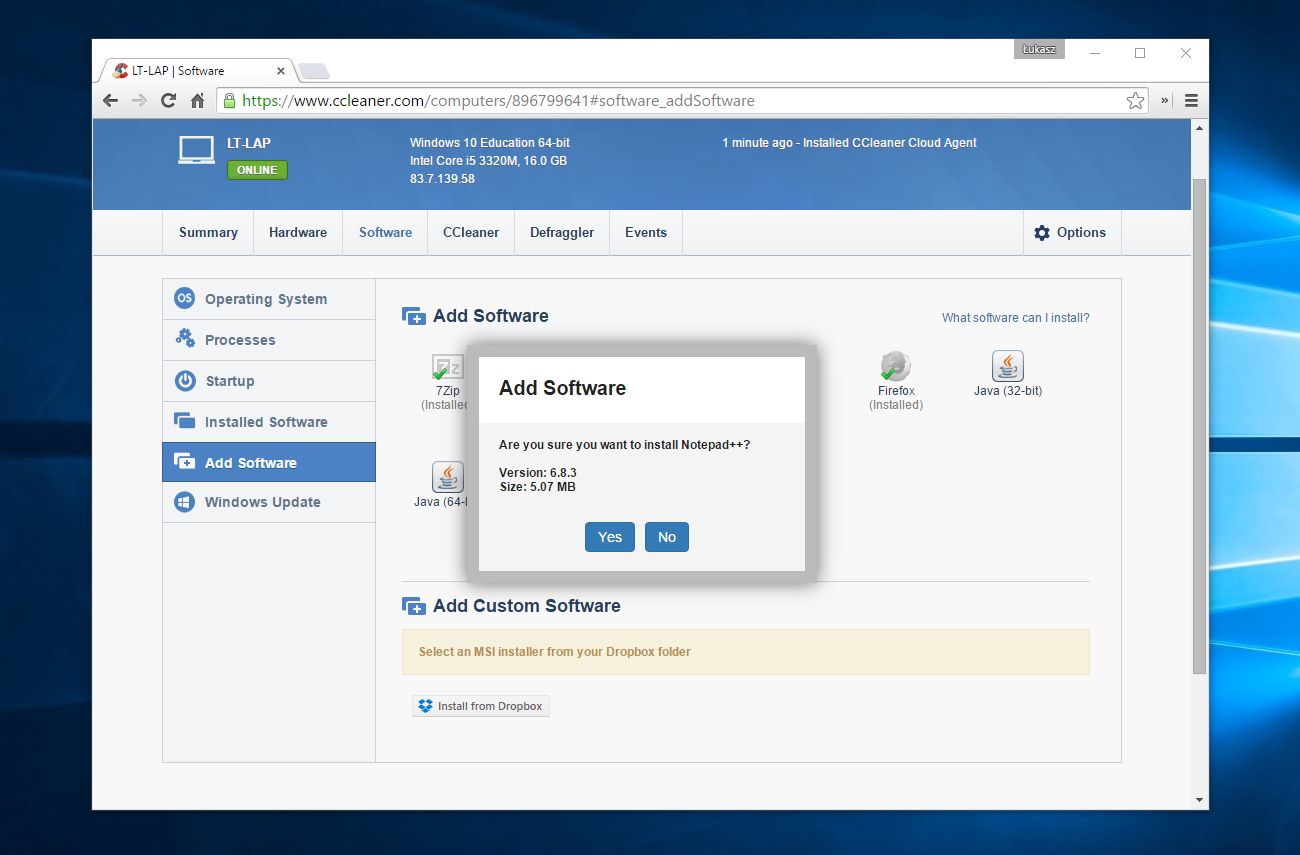Confirm installation with the Yes button
This screenshot has width=1300, height=855.
coord(610,537)
